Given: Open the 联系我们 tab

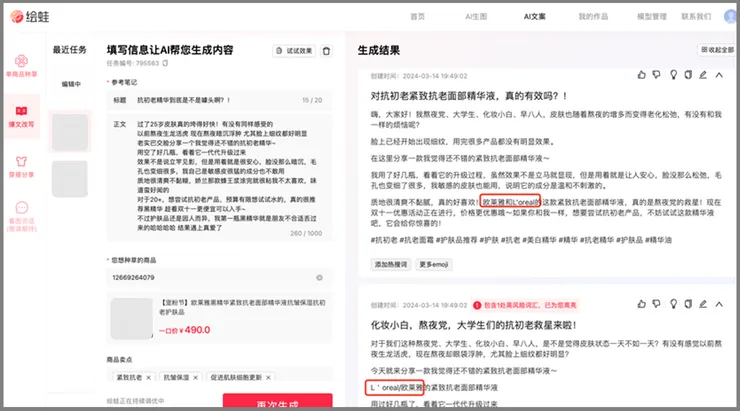Looking at the screenshot, I should 696,17.
